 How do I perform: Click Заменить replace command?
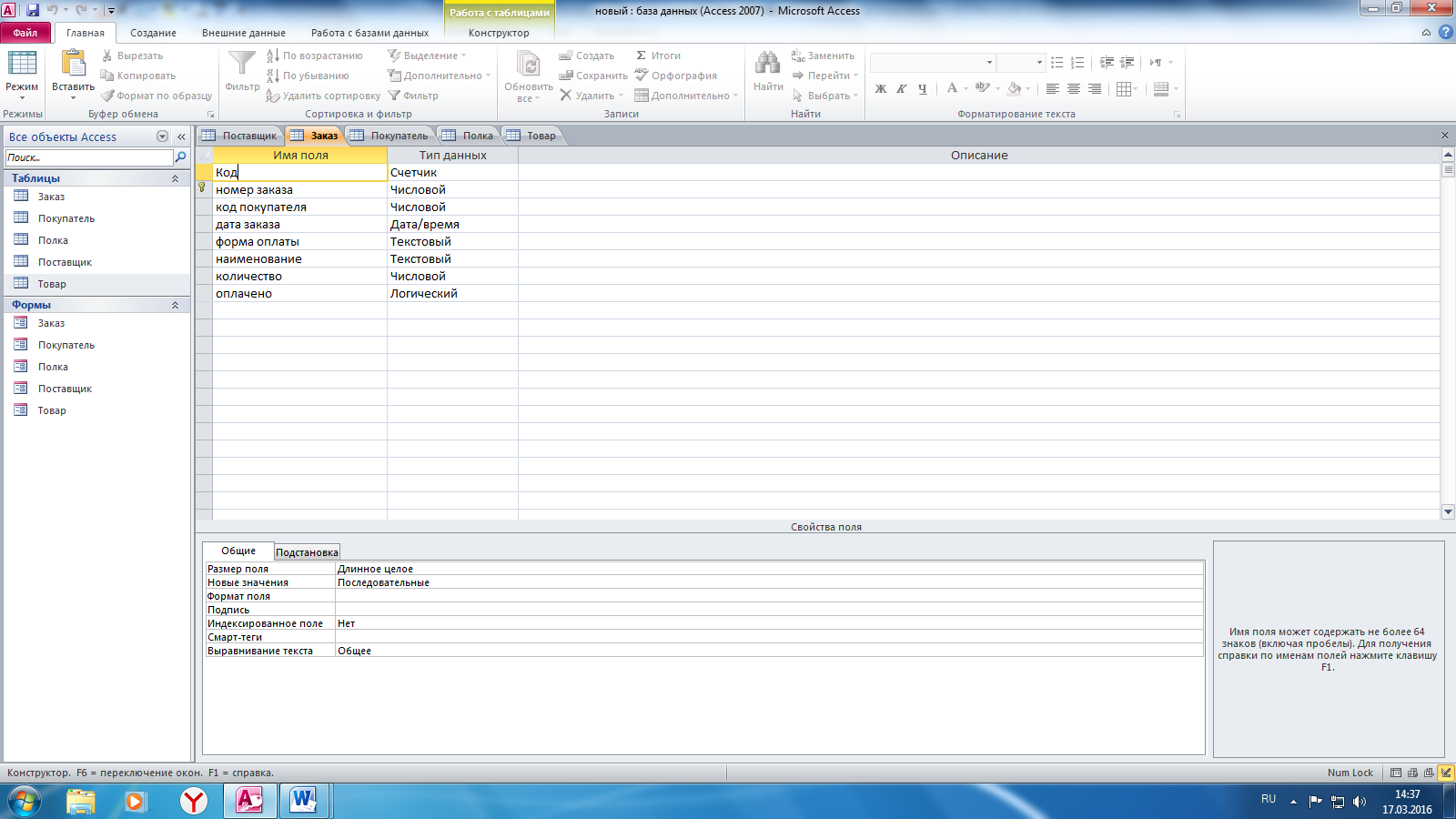point(824,56)
